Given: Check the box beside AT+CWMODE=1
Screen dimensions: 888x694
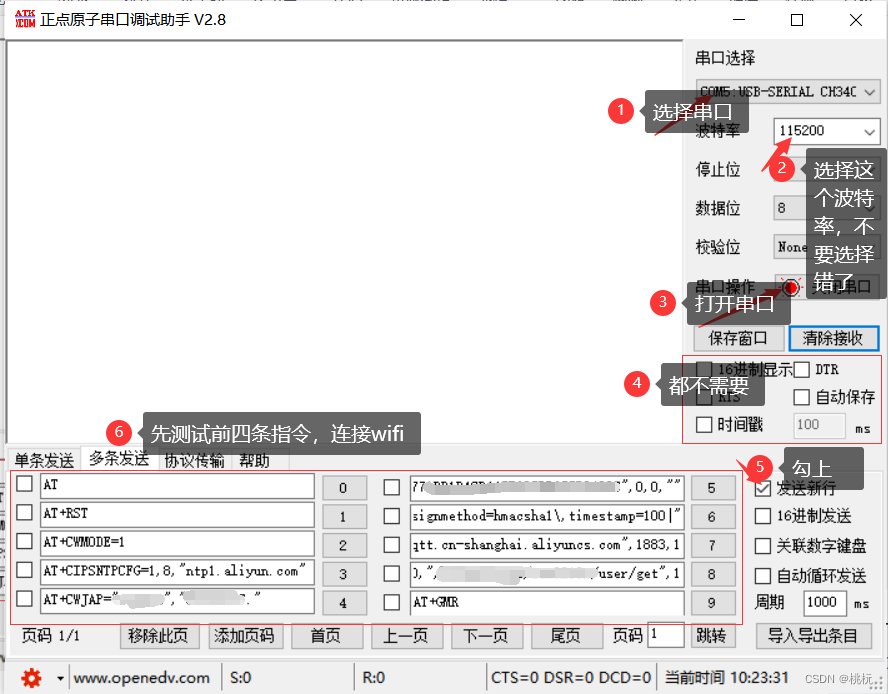Looking at the screenshot, I should tap(24, 541).
